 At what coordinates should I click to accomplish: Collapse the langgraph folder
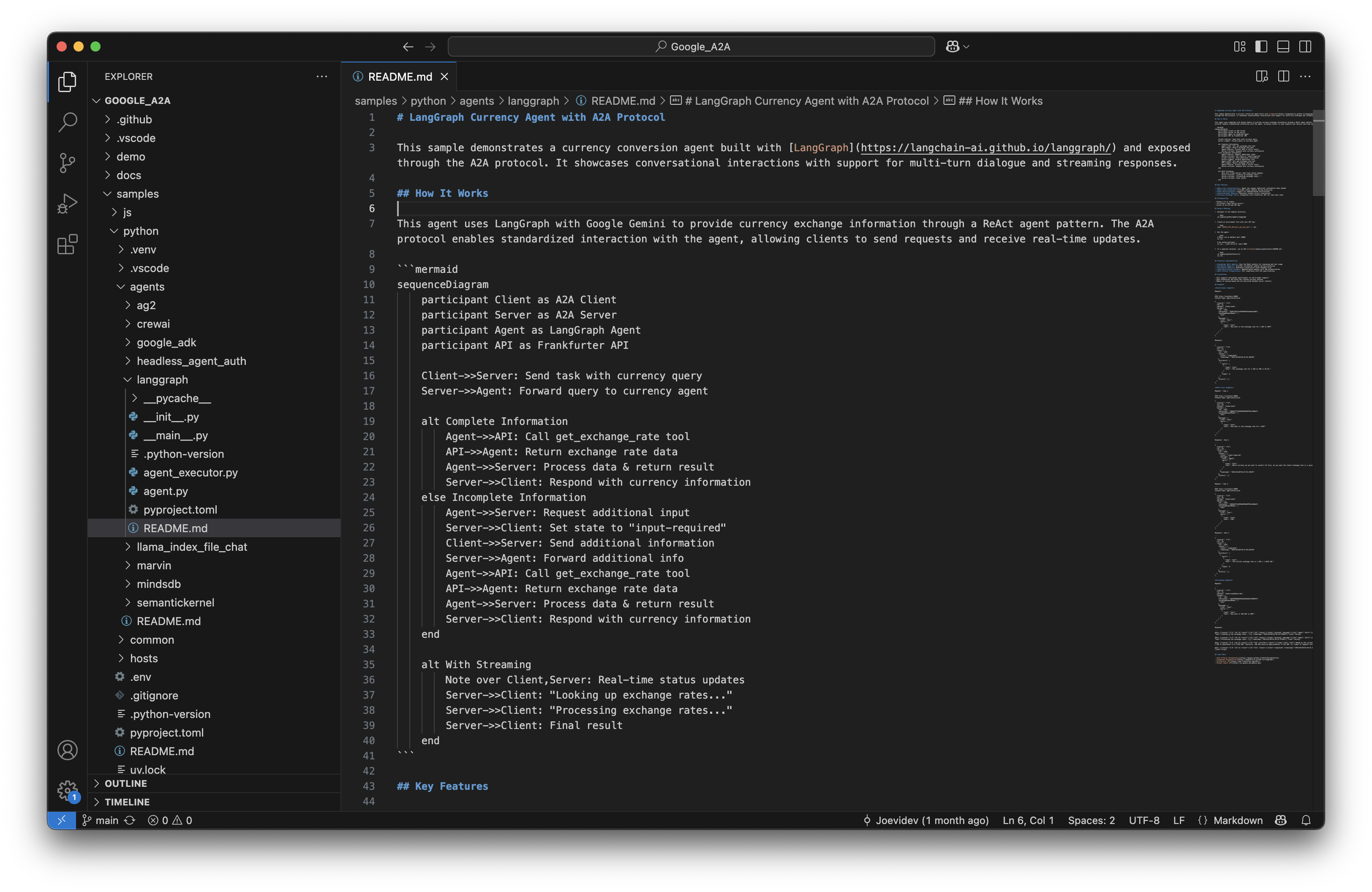162,380
